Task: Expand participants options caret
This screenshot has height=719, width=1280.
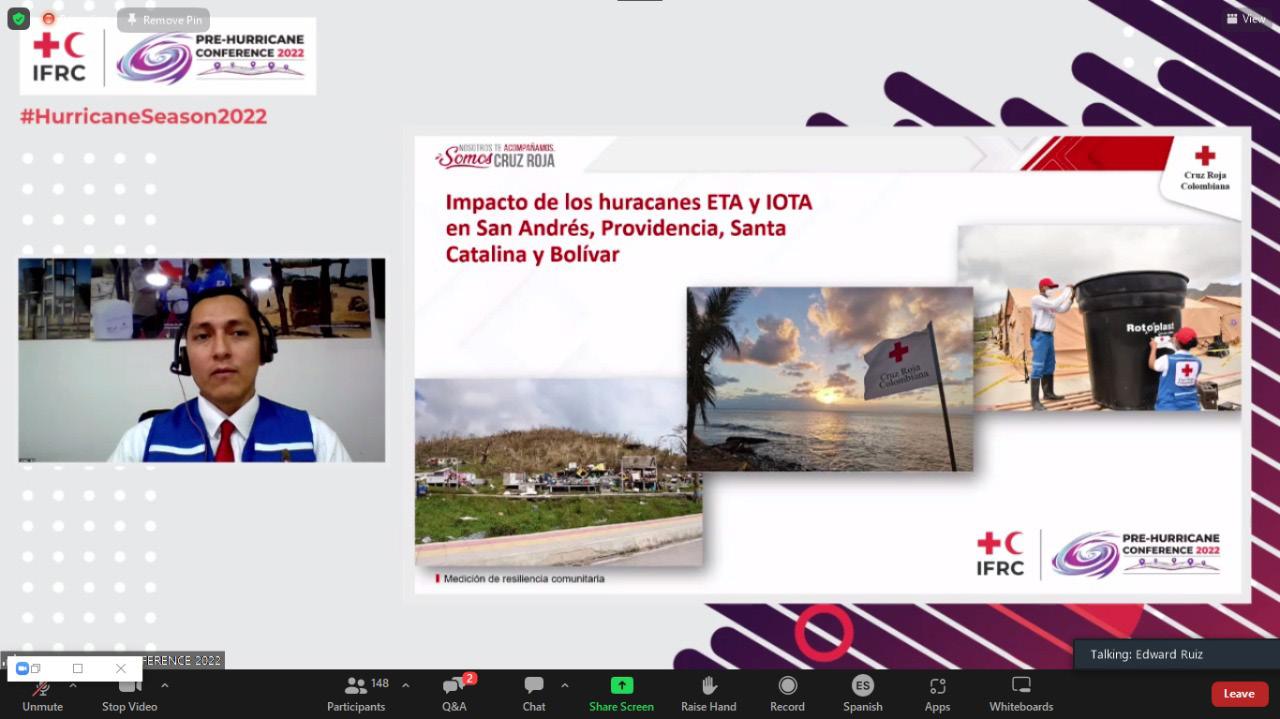Action: [405, 686]
